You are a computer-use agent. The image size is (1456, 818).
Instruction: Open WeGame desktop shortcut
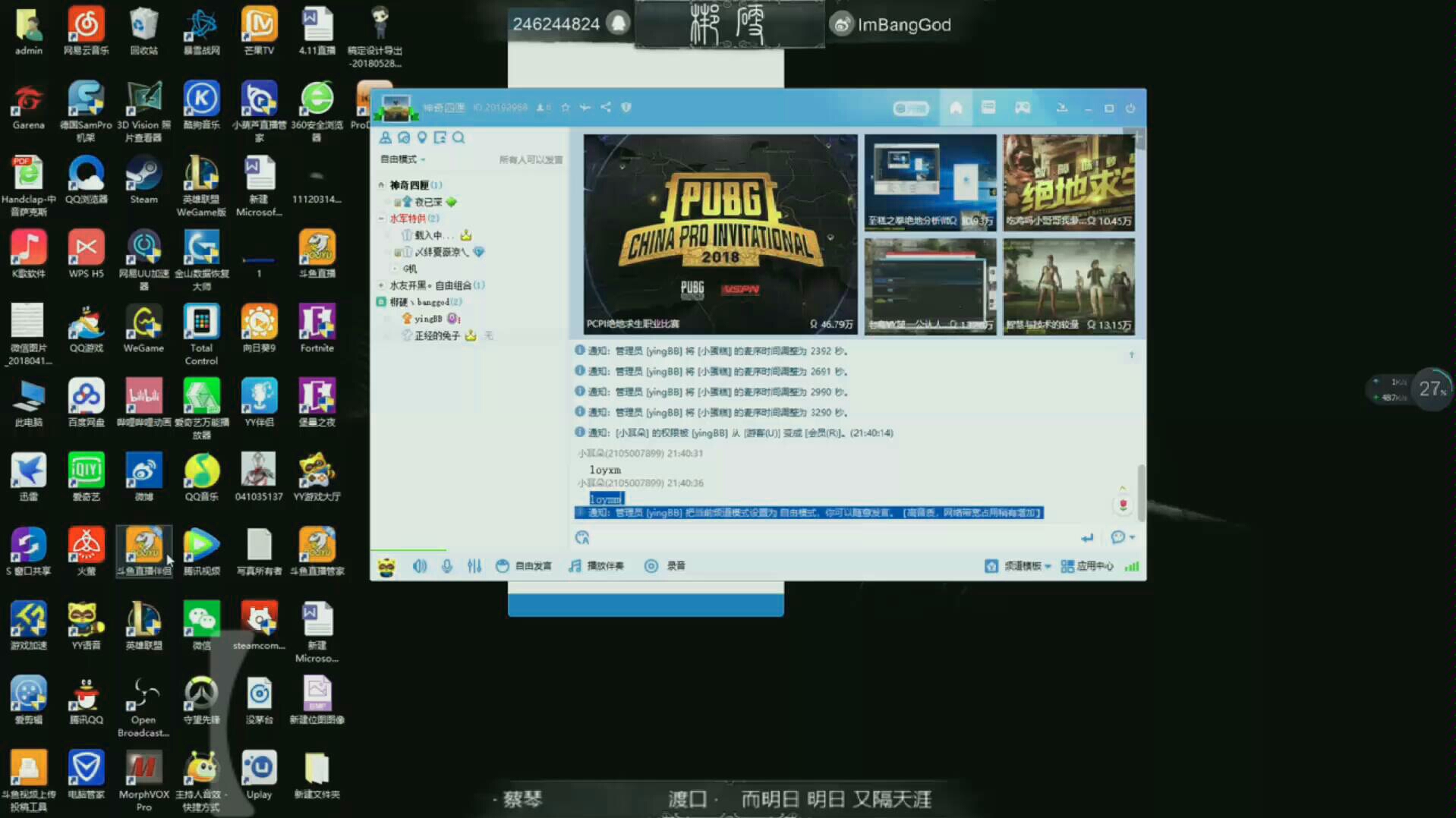143,329
